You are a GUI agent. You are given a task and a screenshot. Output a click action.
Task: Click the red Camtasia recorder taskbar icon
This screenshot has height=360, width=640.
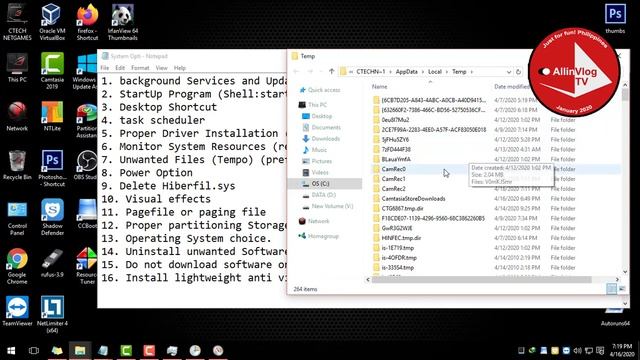click(x=149, y=351)
